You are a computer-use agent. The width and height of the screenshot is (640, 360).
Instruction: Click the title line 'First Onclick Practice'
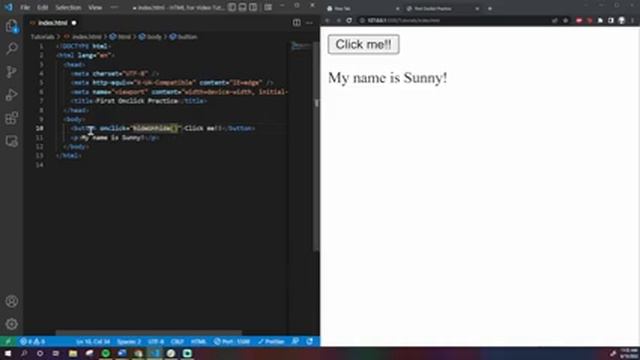pyautogui.click(x=139, y=101)
